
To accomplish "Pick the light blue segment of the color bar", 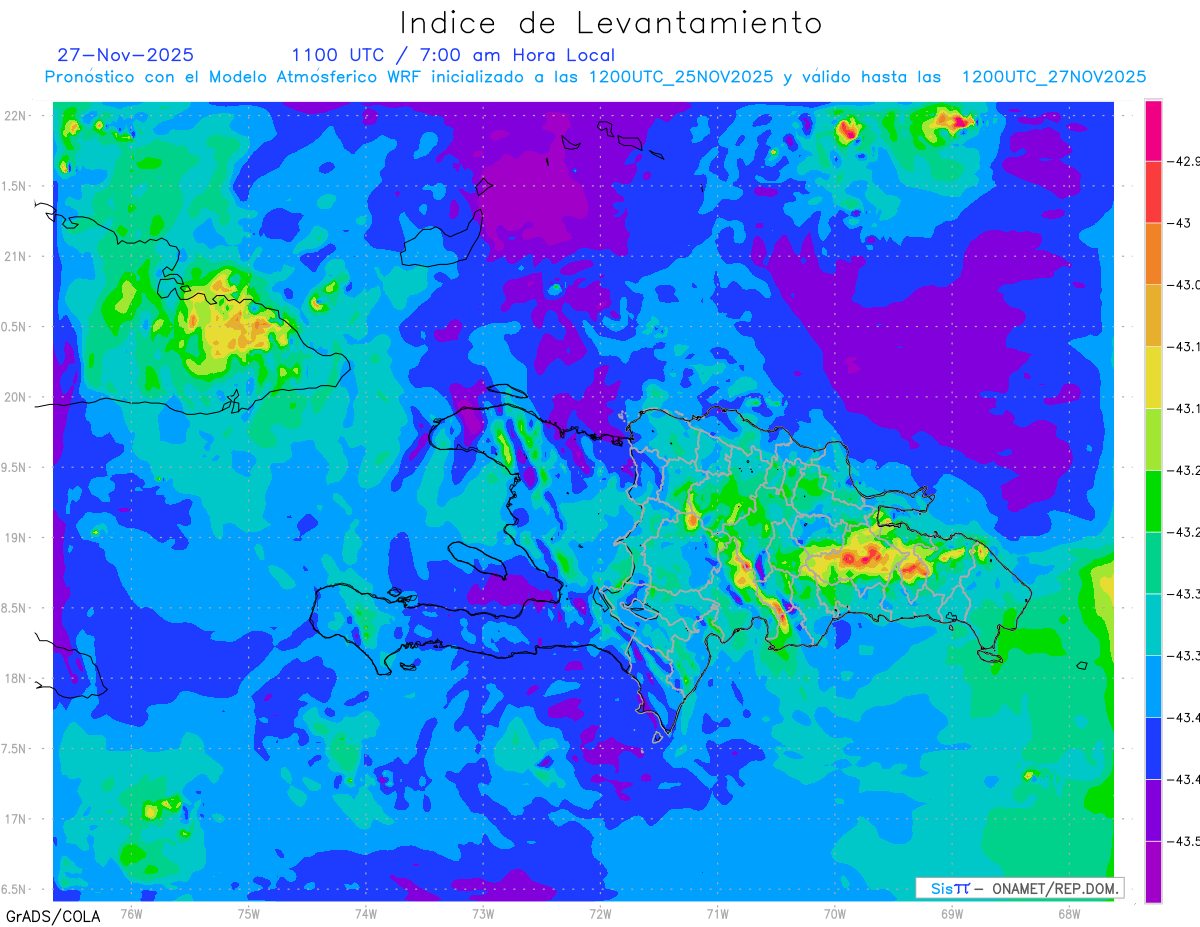I will click(x=1153, y=686).
